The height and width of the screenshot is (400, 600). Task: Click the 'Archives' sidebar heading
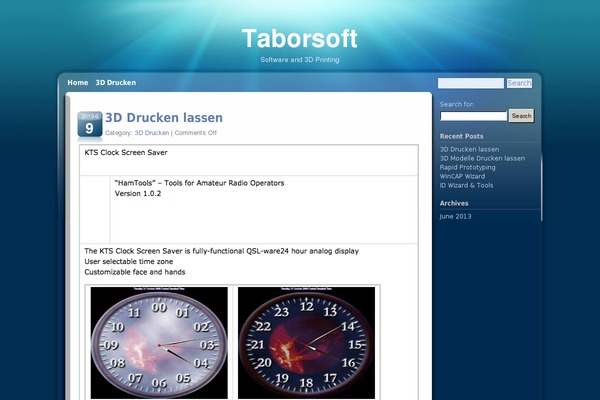(x=454, y=203)
